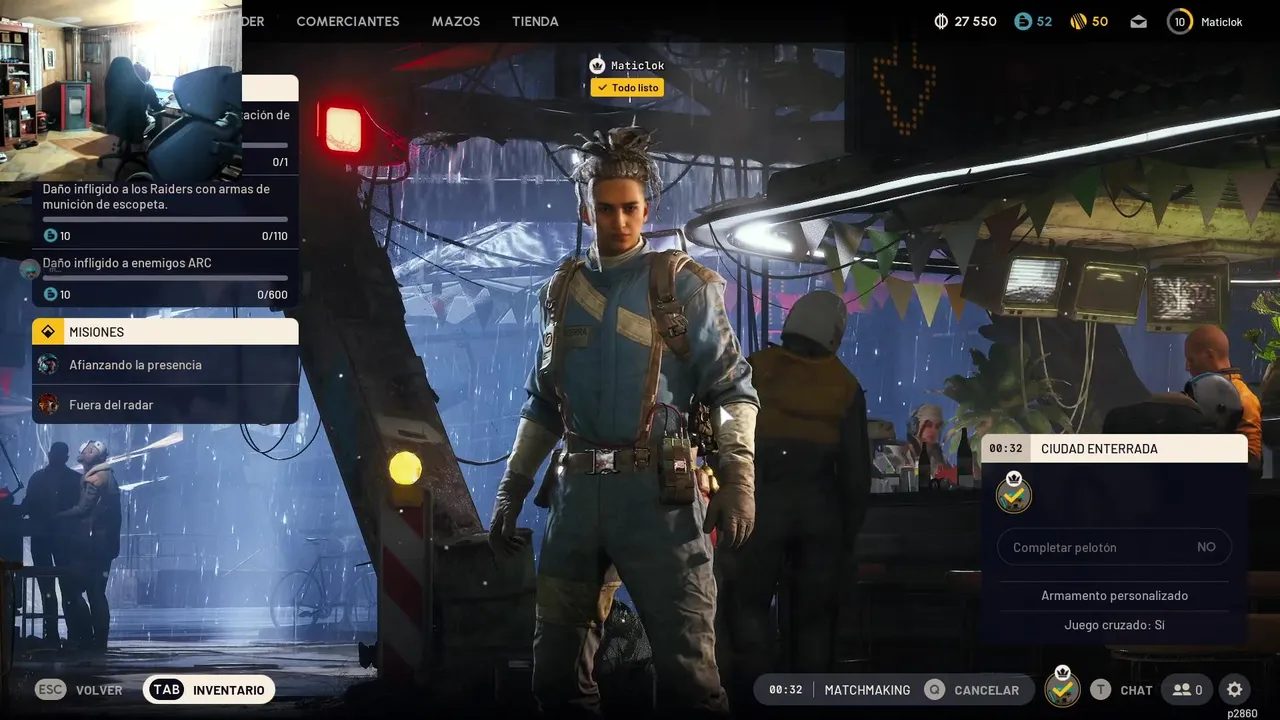Click the 27 550 coin currency icon
This screenshot has height=720, width=1280.
point(941,21)
